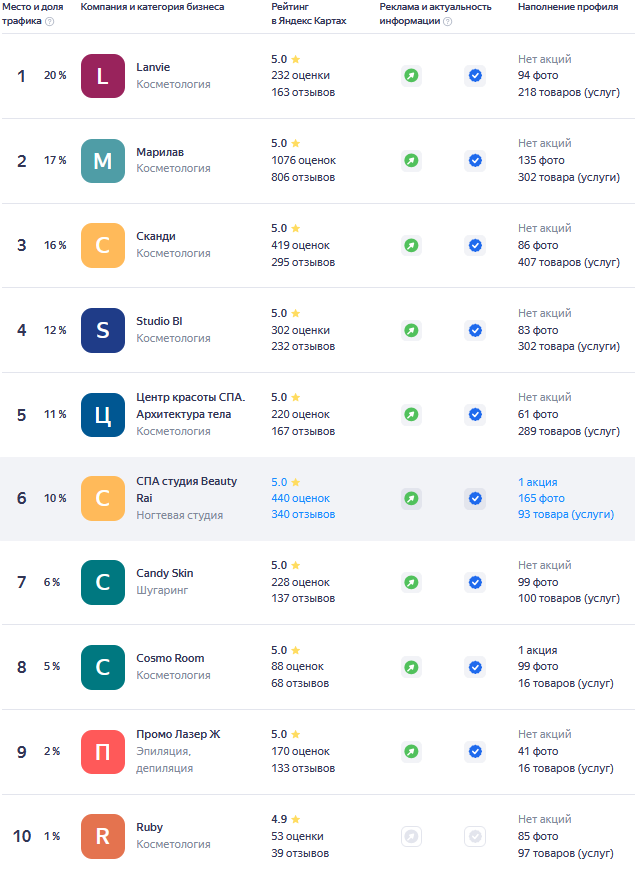Click the green advertising icon in Сканди row
This screenshot has width=635, height=875.
pyautogui.click(x=411, y=246)
